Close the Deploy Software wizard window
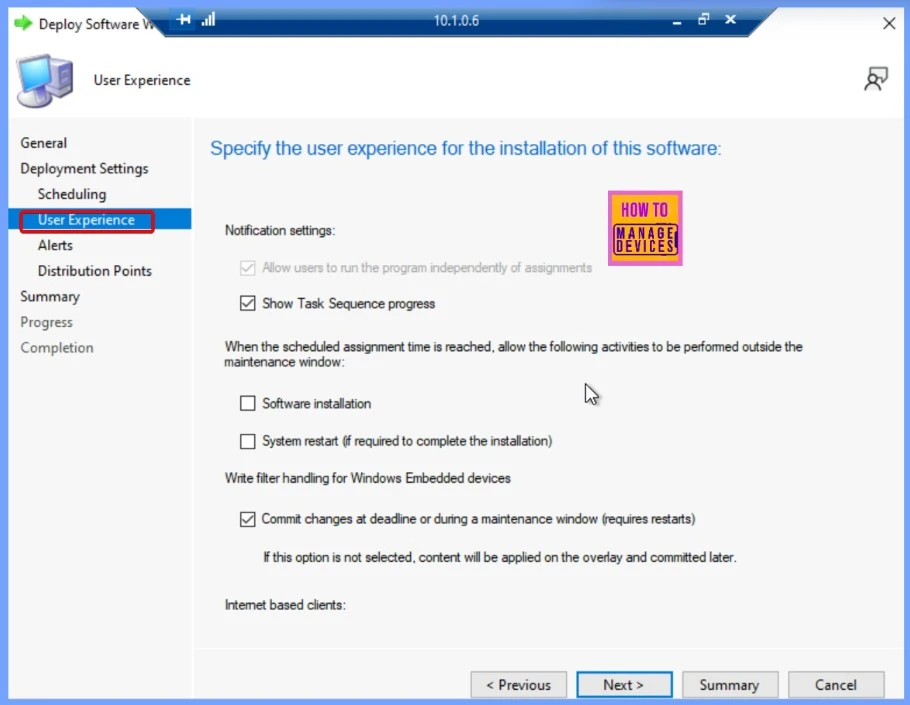This screenshot has width=910, height=705. click(889, 24)
